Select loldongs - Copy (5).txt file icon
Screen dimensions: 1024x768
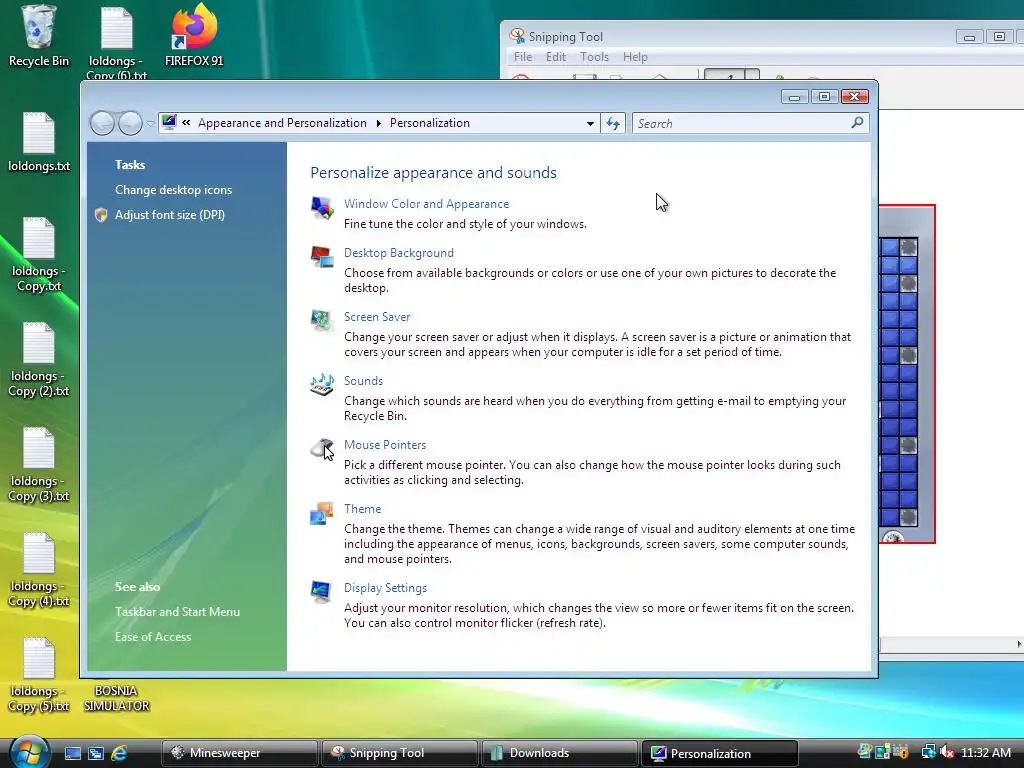[x=39, y=675]
